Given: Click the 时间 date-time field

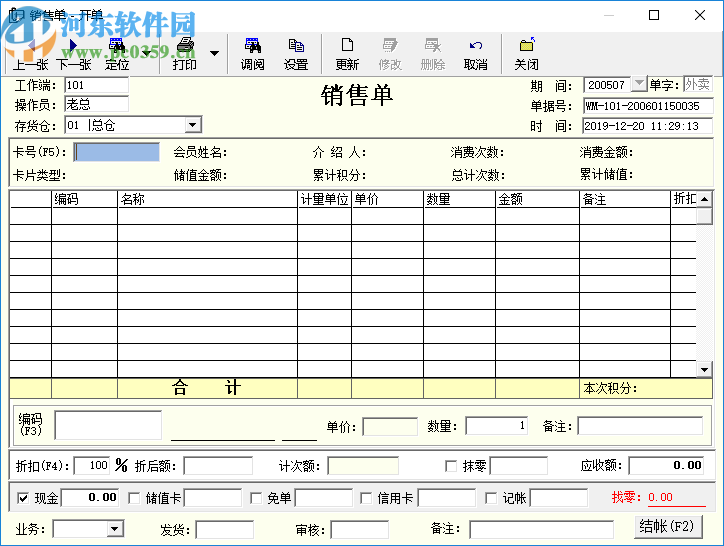Looking at the screenshot, I should pyautogui.click(x=648, y=126).
